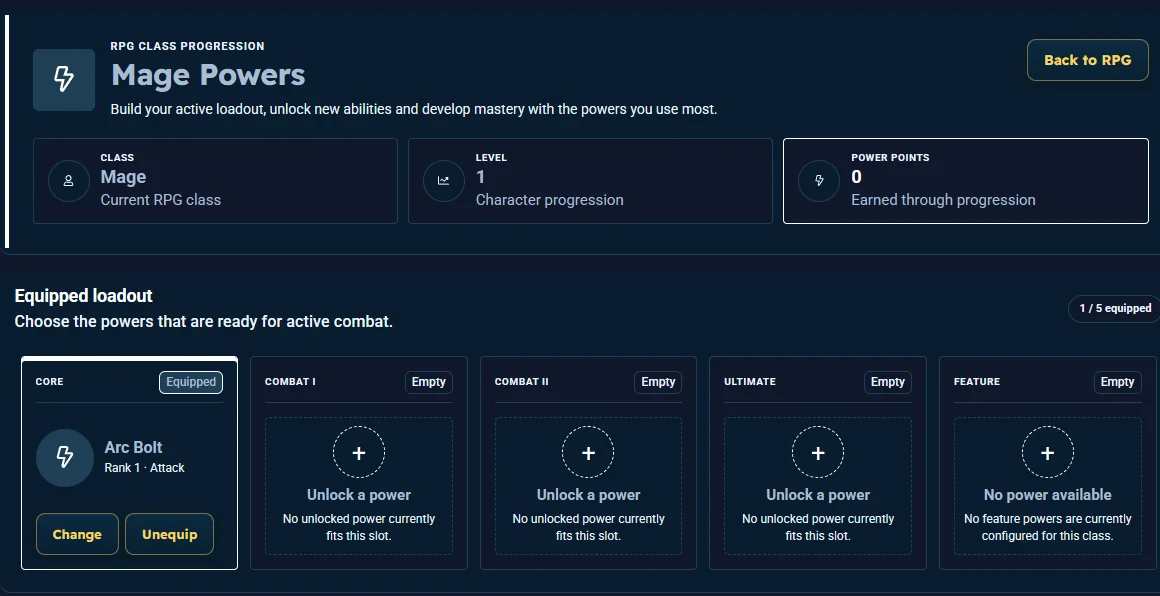Click the Character progression text
Image resolution: width=1160 pixels, height=596 pixels.
[x=550, y=200]
